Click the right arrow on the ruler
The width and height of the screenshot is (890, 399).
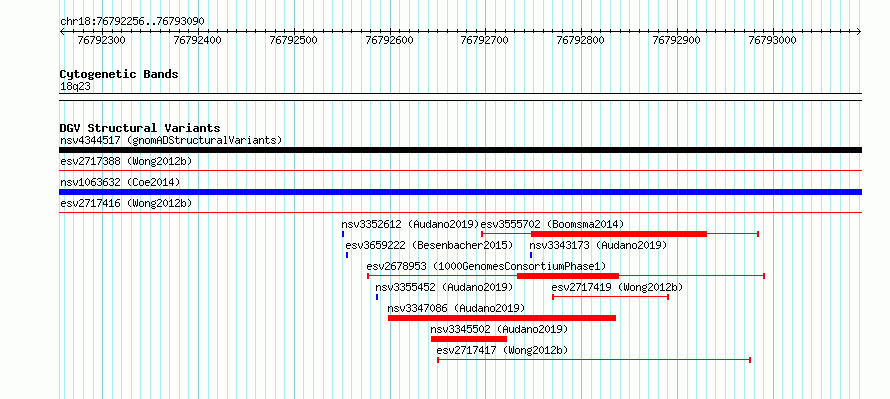(859, 32)
